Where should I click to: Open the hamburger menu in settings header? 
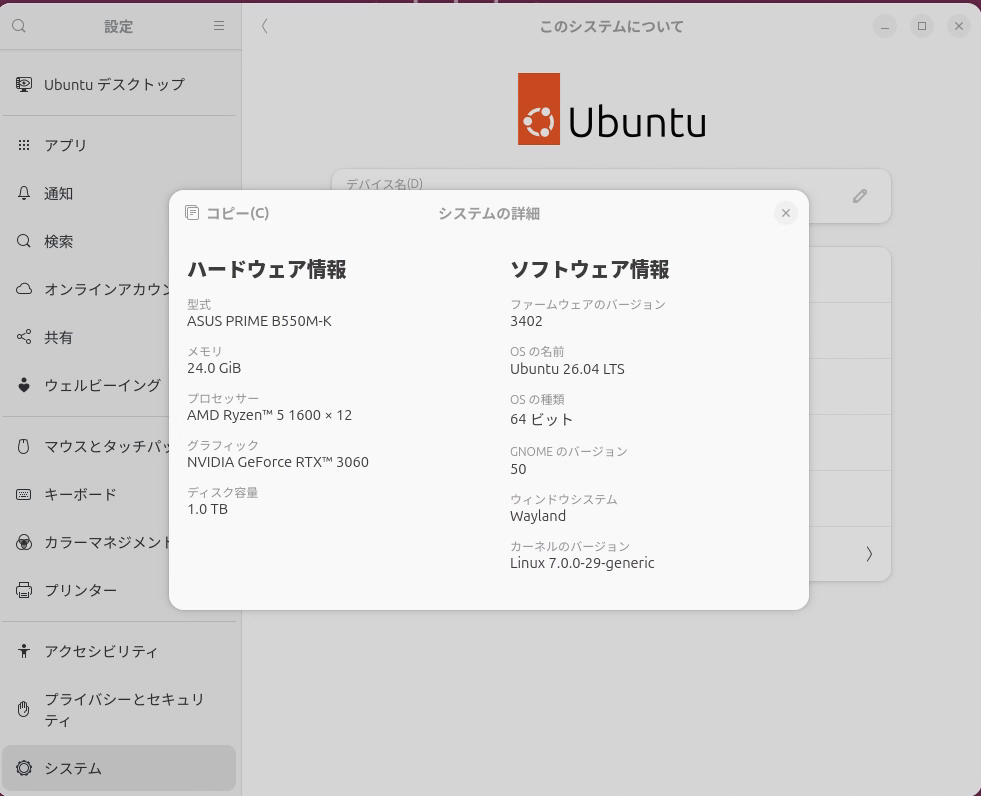[219, 26]
